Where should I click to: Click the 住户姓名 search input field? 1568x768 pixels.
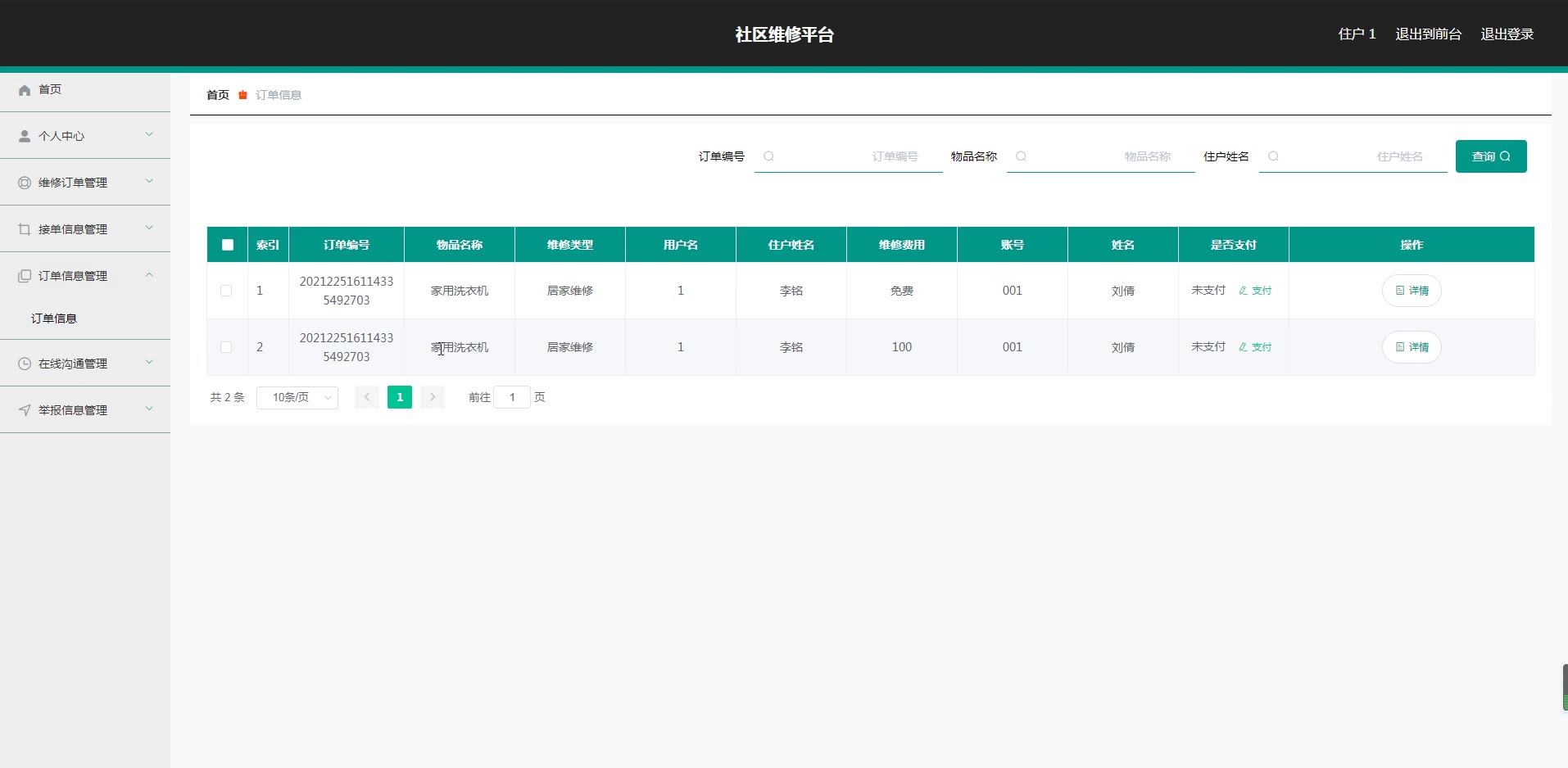point(1360,156)
